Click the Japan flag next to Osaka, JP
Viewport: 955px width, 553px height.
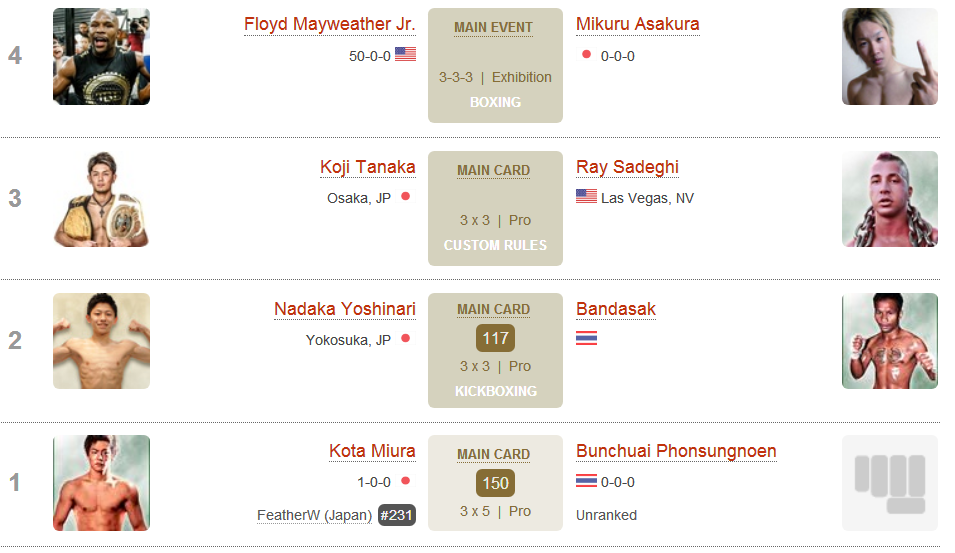click(x=406, y=196)
